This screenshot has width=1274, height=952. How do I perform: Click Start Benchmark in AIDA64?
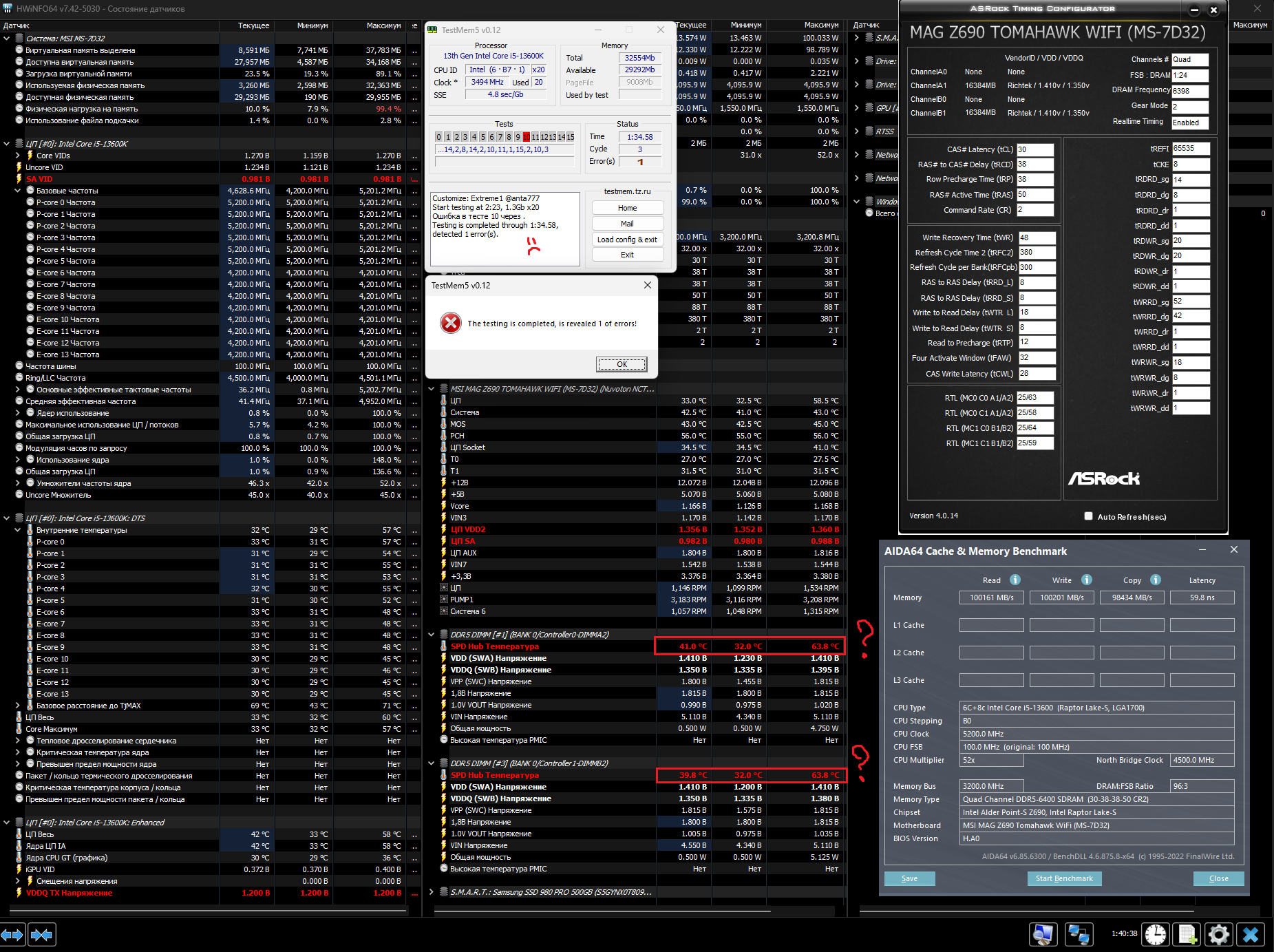(x=1064, y=878)
